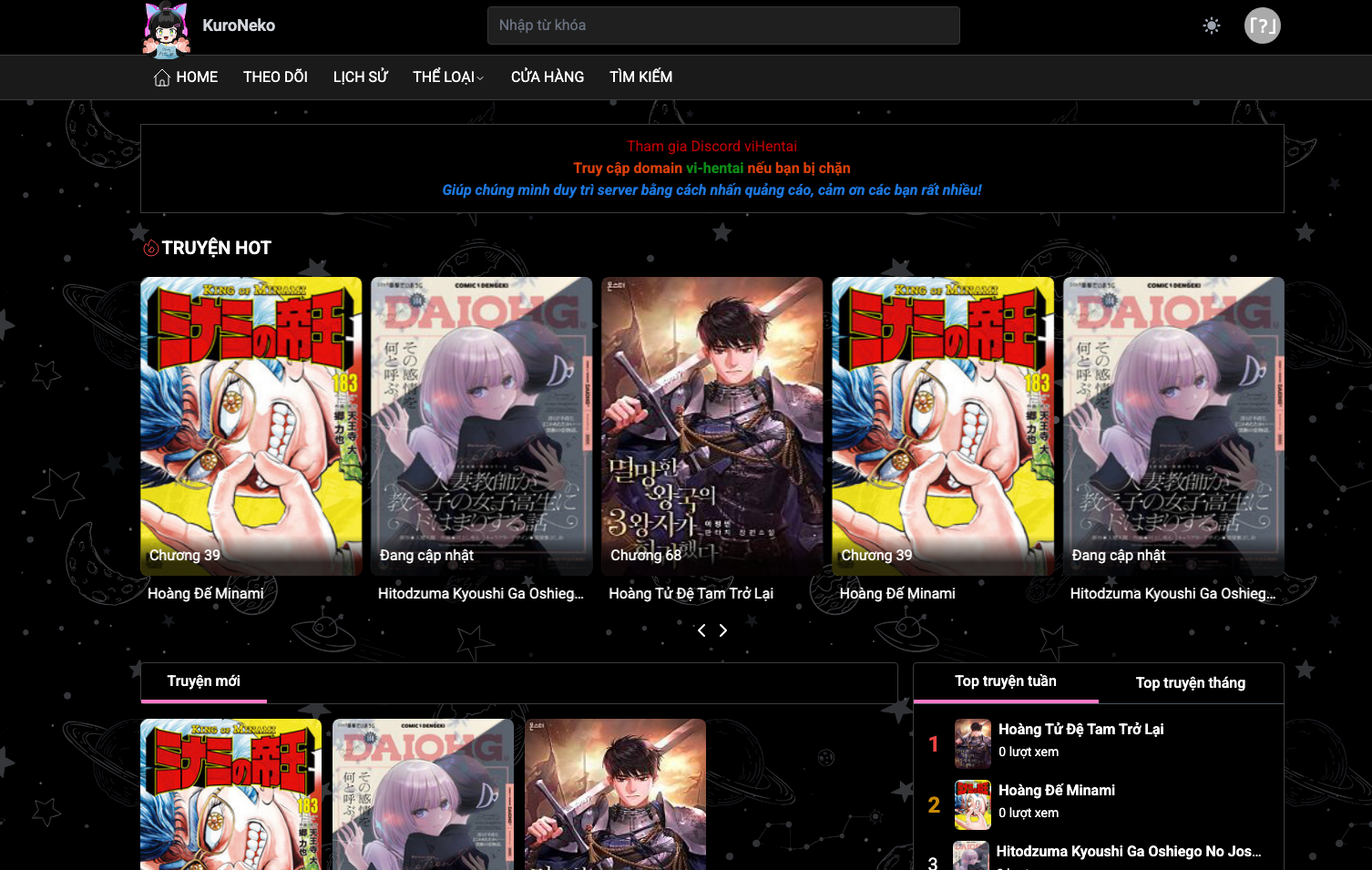Click the 'Chương 68' label in hot carousel
The height and width of the screenshot is (870, 1372).
pyautogui.click(x=646, y=555)
